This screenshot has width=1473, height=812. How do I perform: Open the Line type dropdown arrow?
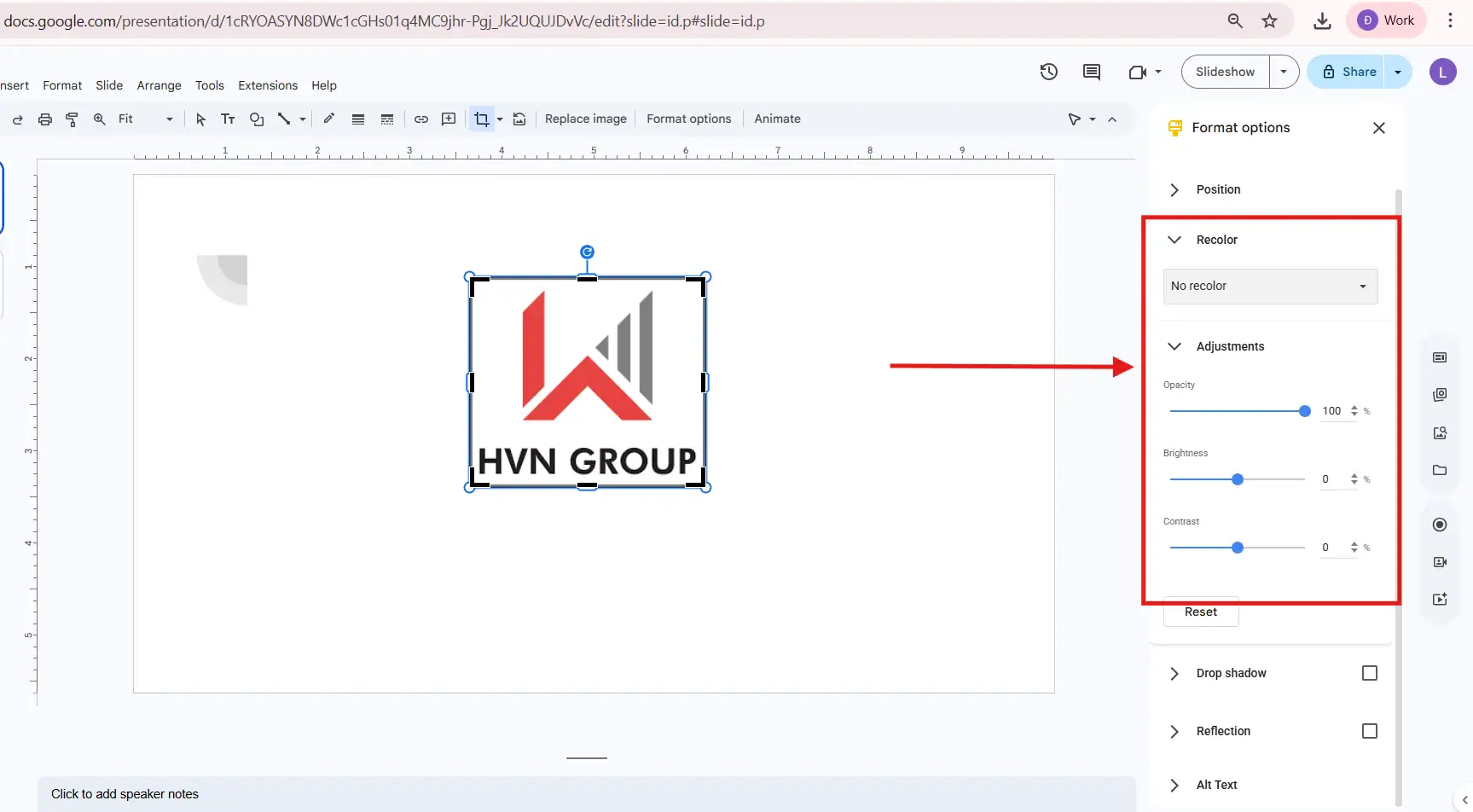coord(303,119)
